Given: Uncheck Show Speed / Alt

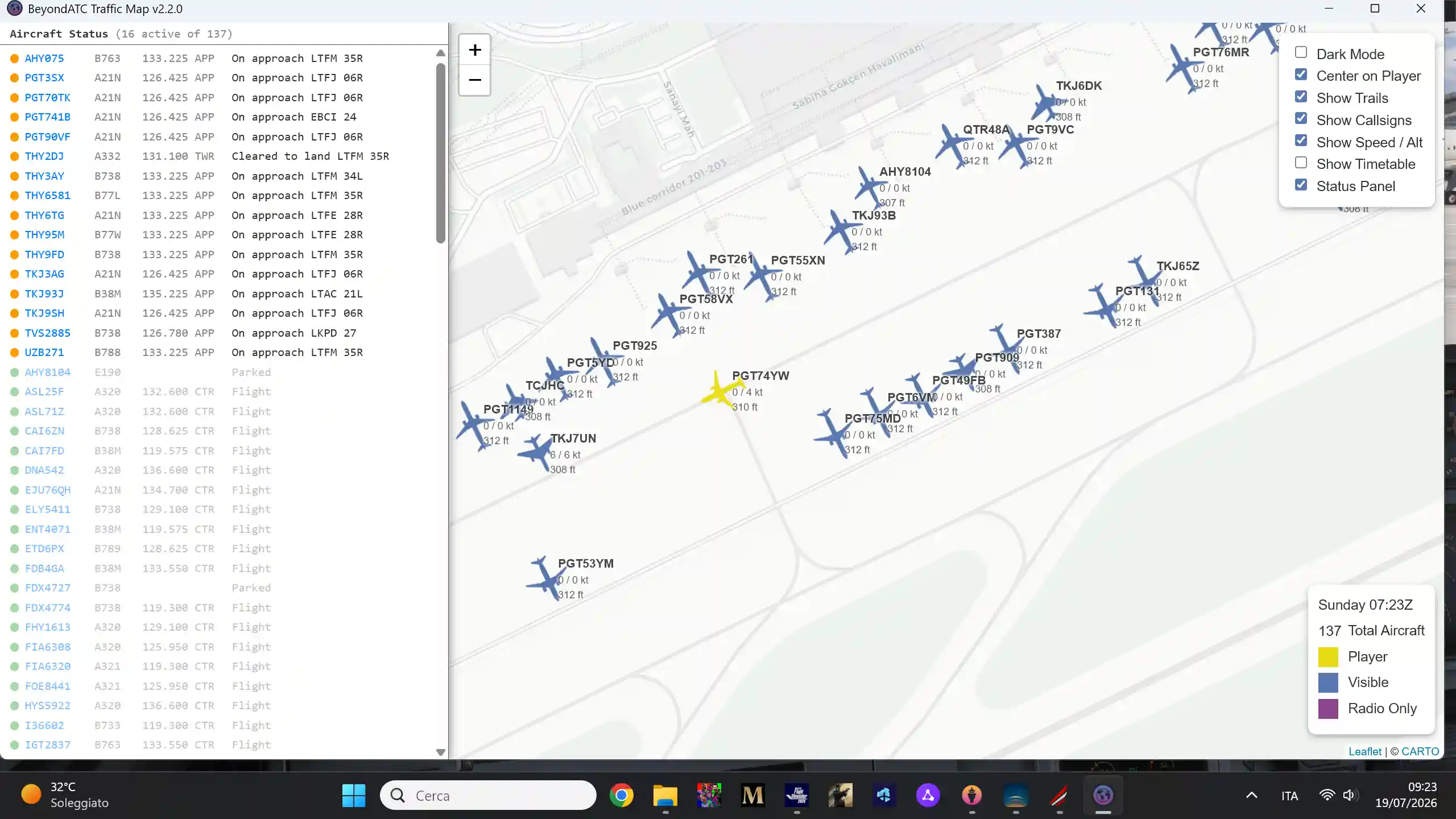Looking at the screenshot, I should click(1301, 140).
